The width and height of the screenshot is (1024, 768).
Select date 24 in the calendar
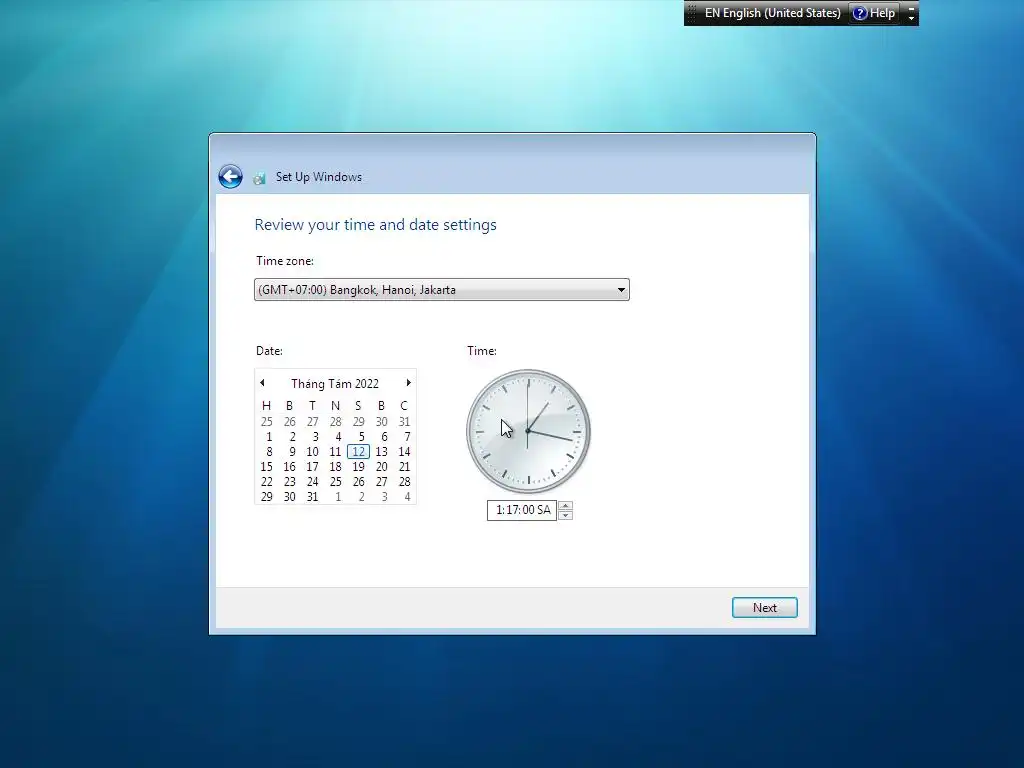click(x=313, y=482)
